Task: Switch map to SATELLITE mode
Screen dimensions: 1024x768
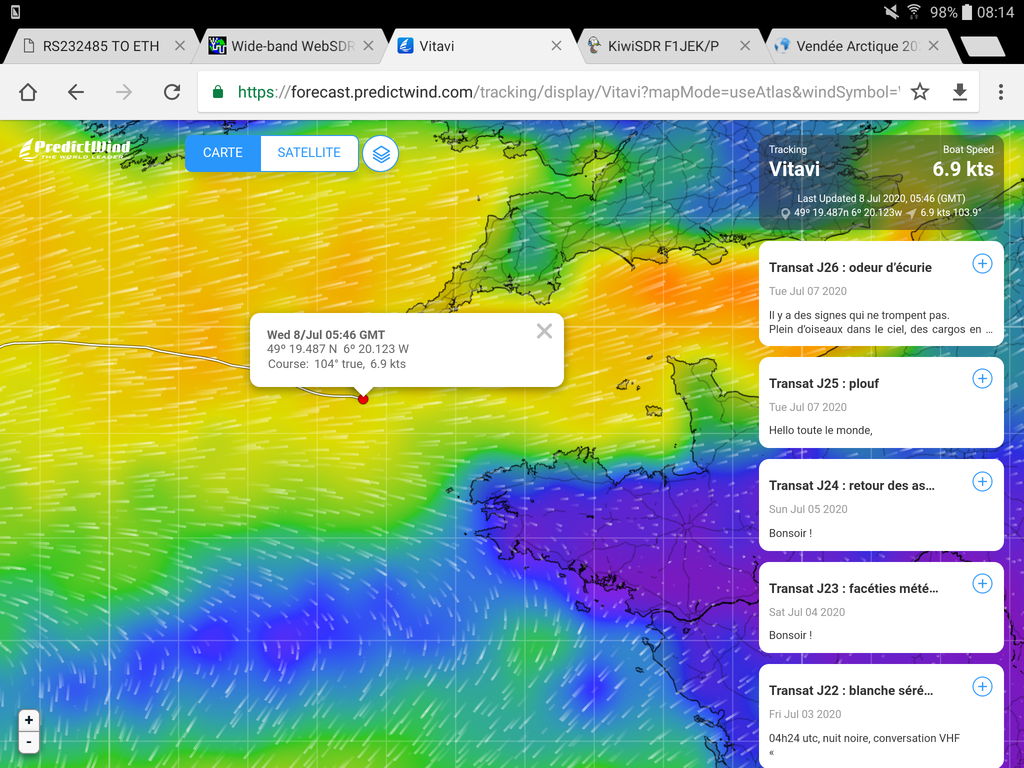Action: 309,153
